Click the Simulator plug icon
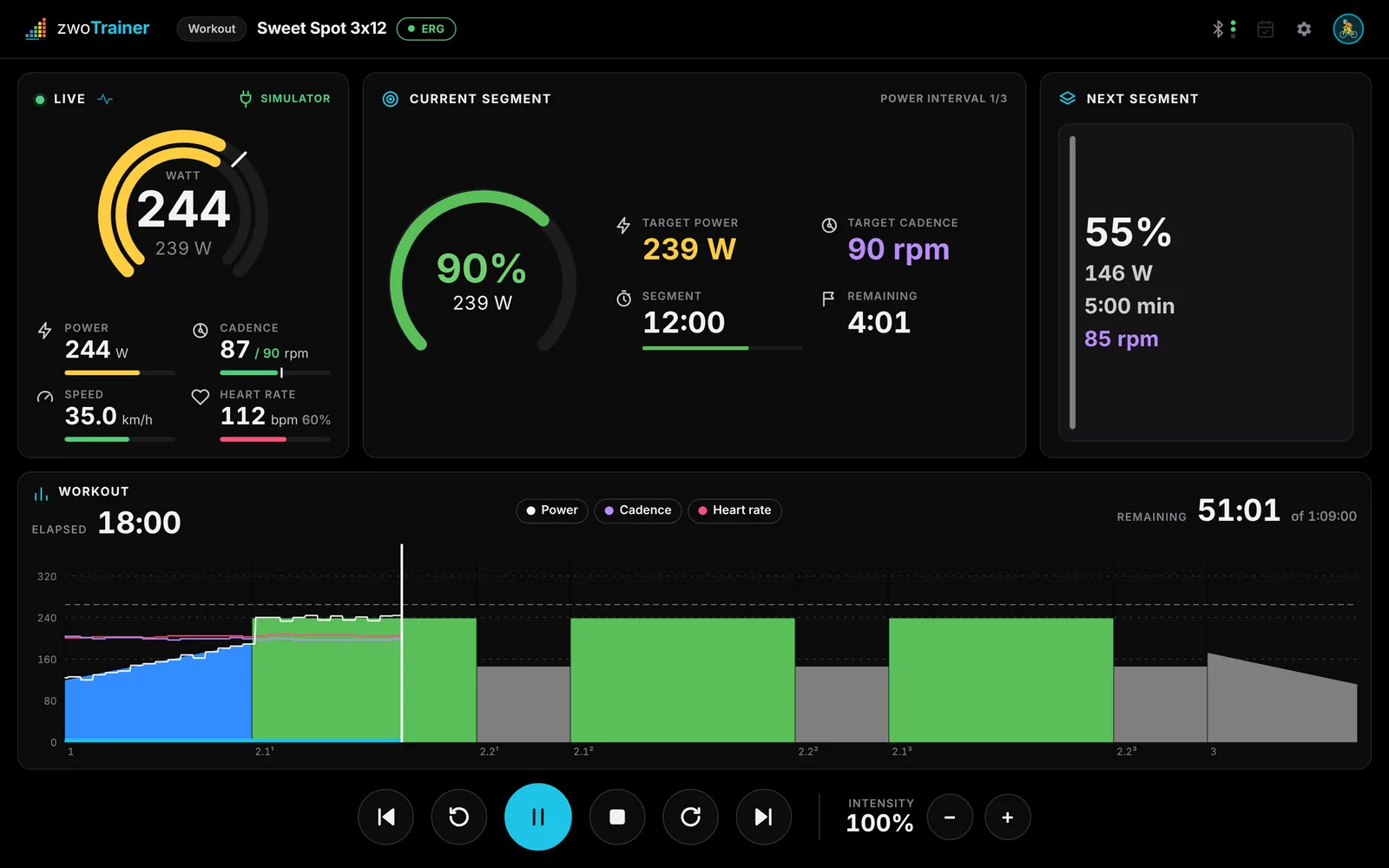 (246, 99)
